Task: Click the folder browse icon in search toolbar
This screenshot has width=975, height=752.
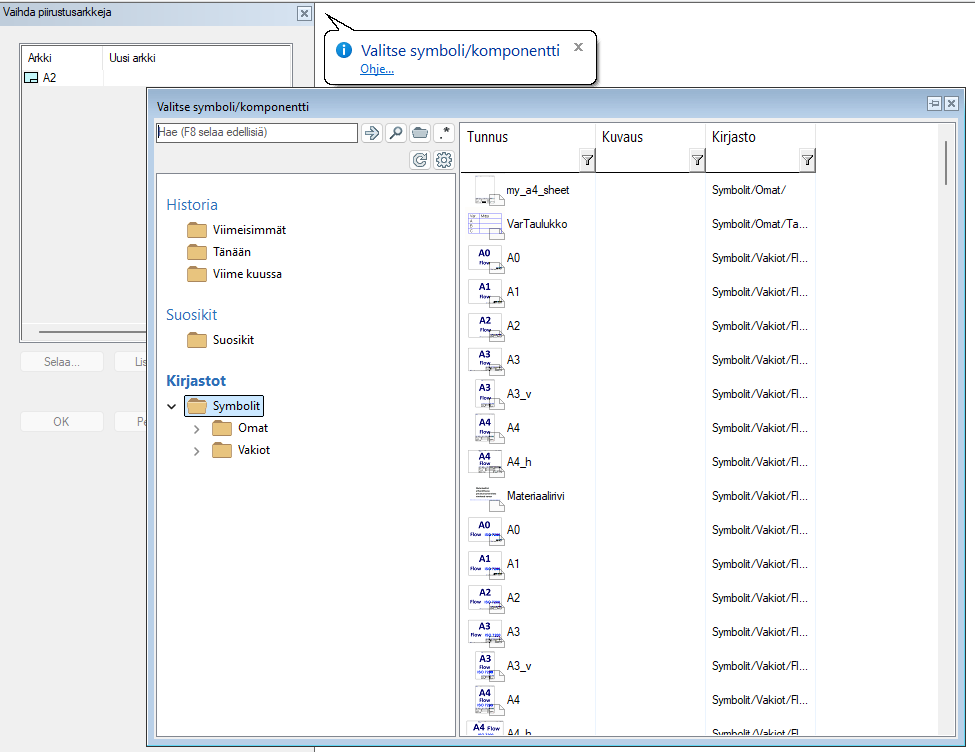Action: click(420, 133)
